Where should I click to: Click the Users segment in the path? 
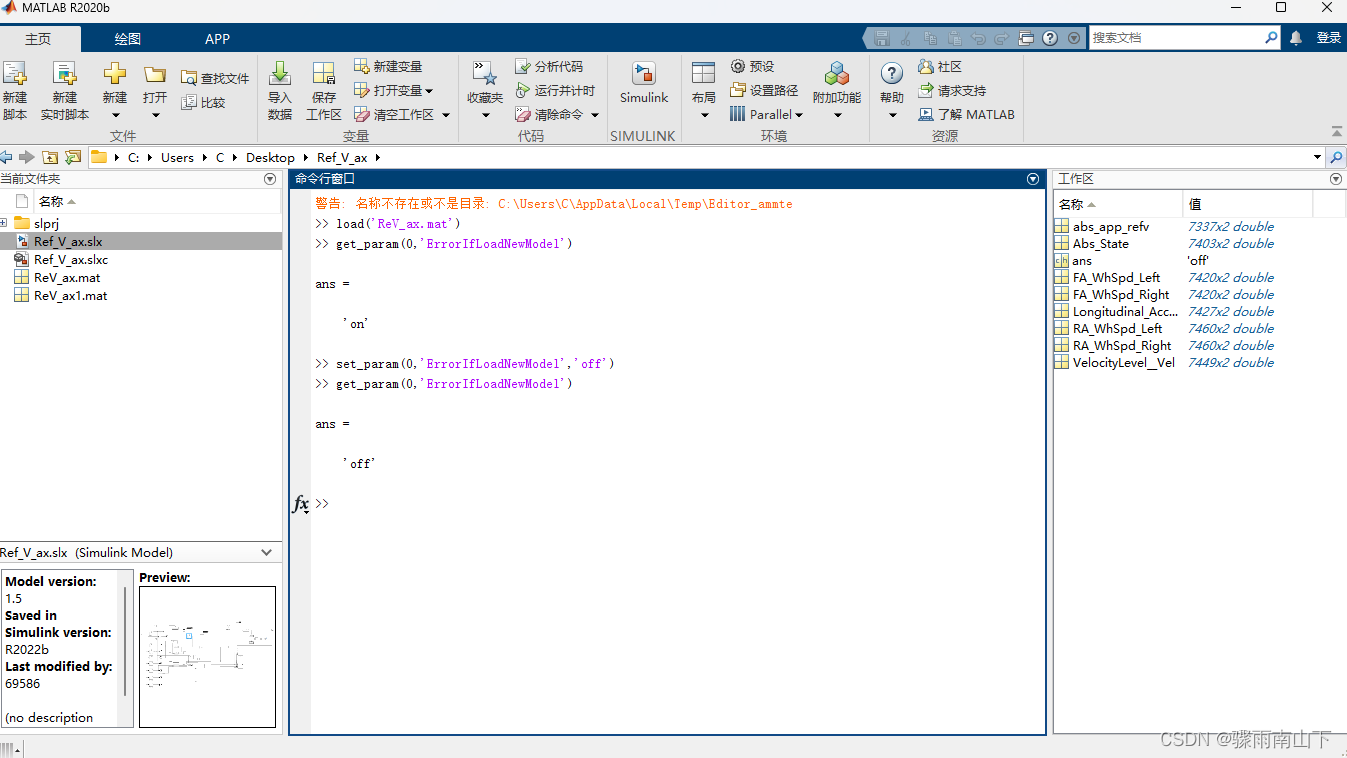point(177,157)
